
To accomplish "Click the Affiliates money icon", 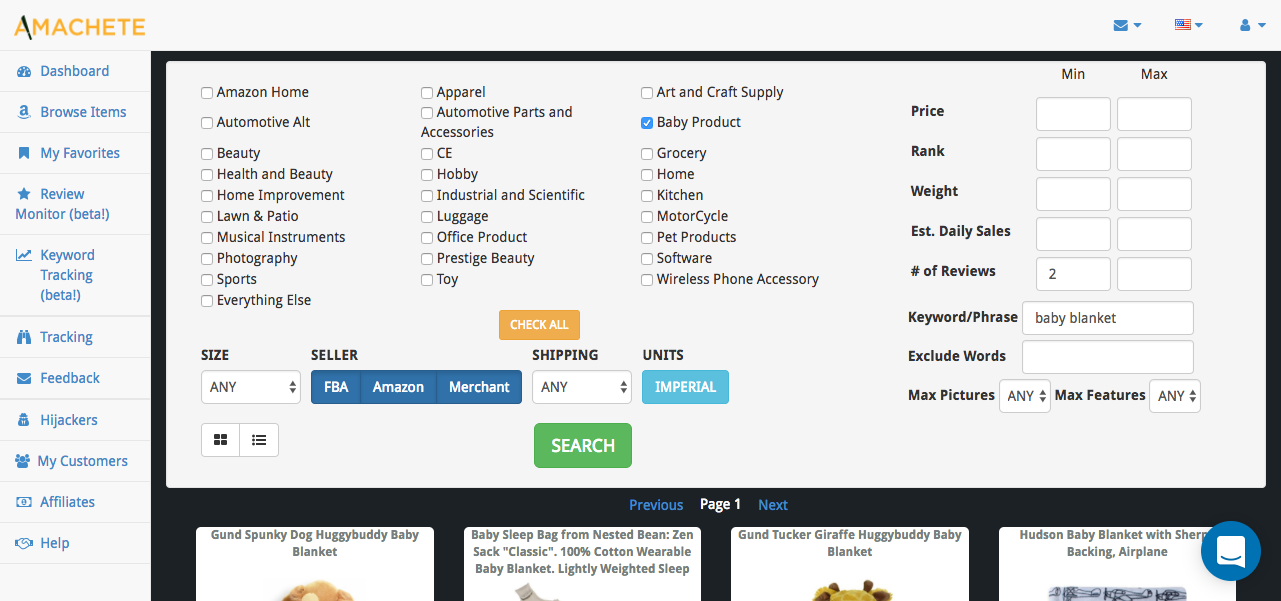I will point(23,502).
